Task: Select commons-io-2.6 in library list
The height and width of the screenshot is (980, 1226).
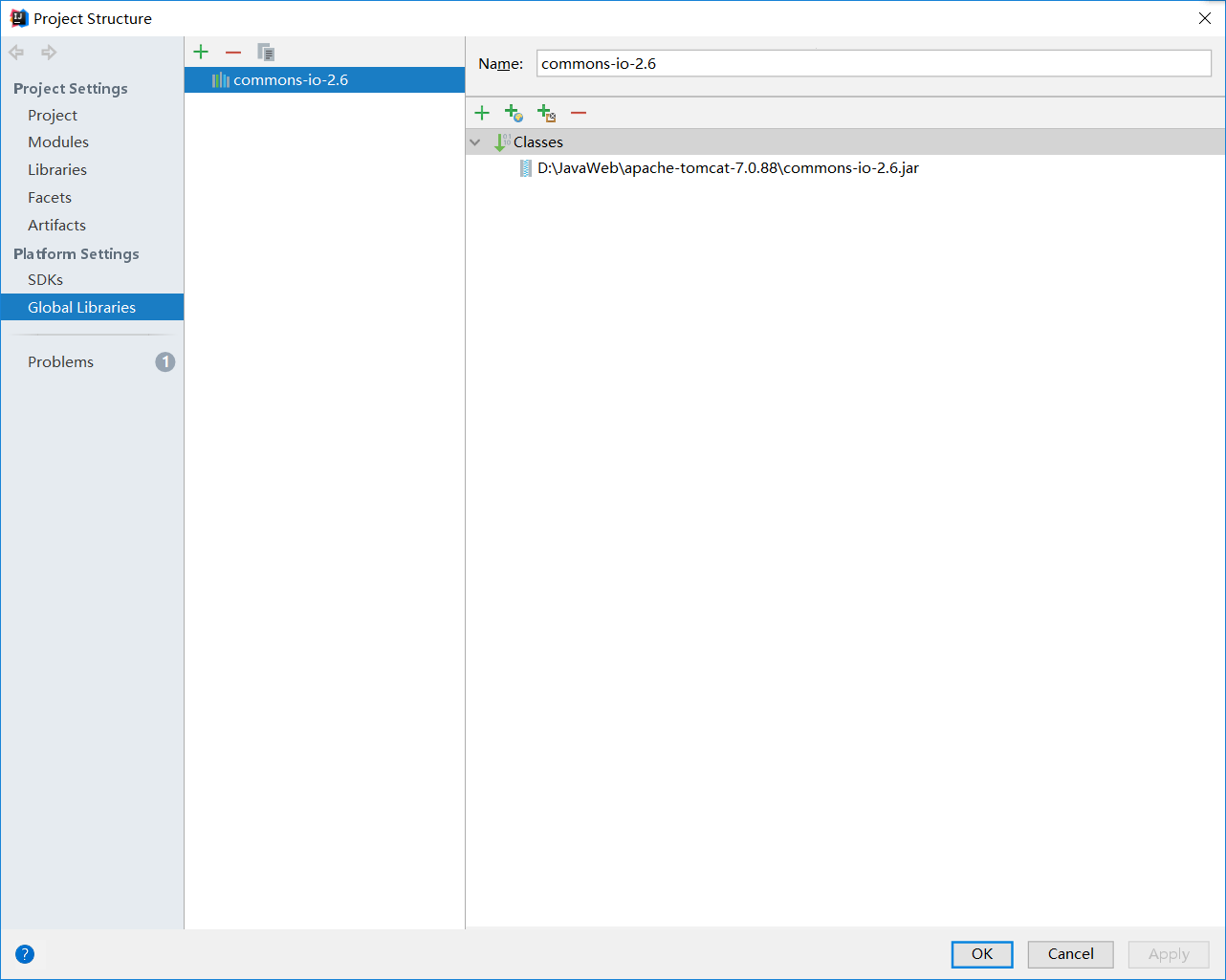Action: (324, 79)
